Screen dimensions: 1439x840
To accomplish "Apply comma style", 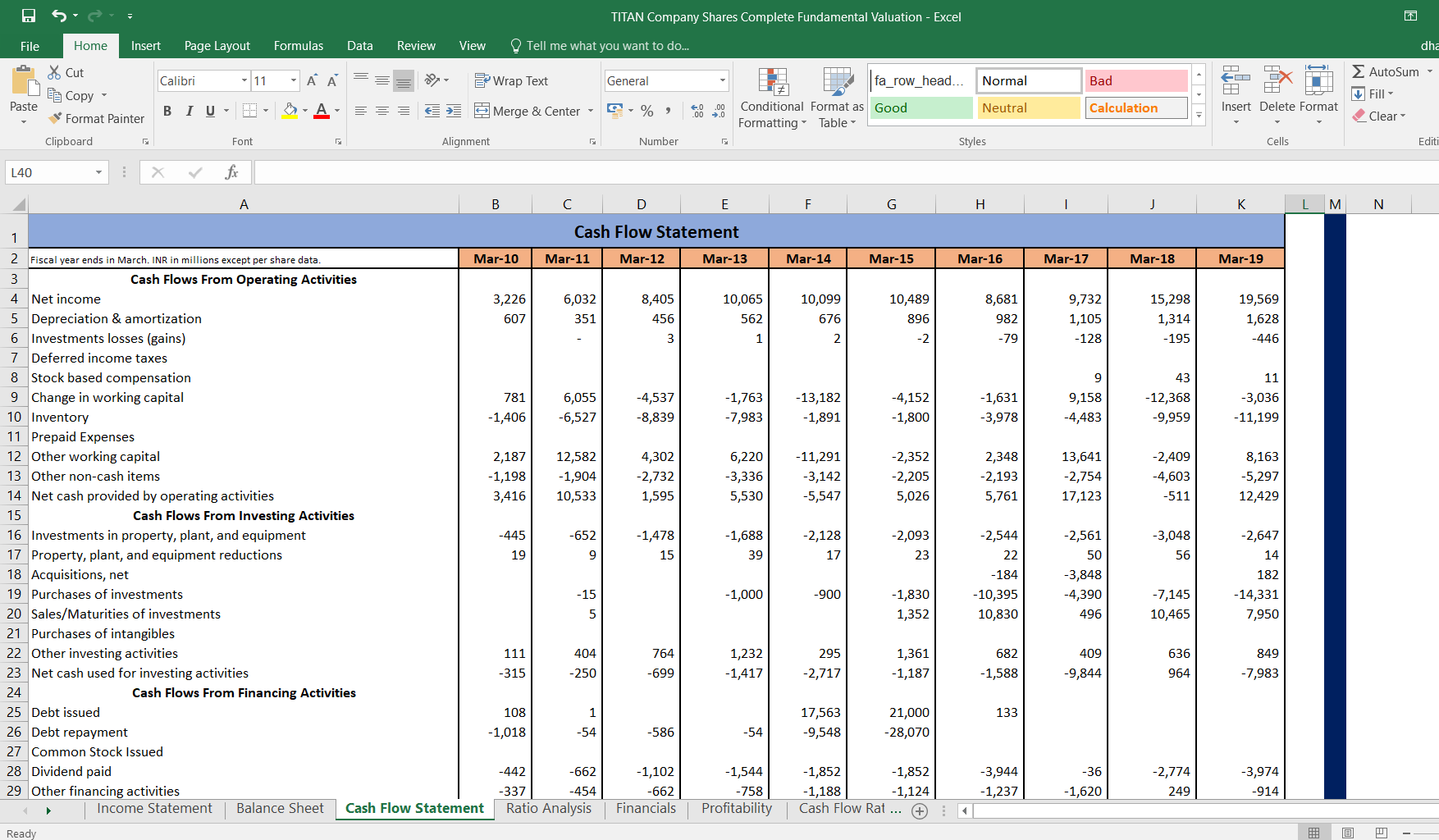I will pos(669,111).
